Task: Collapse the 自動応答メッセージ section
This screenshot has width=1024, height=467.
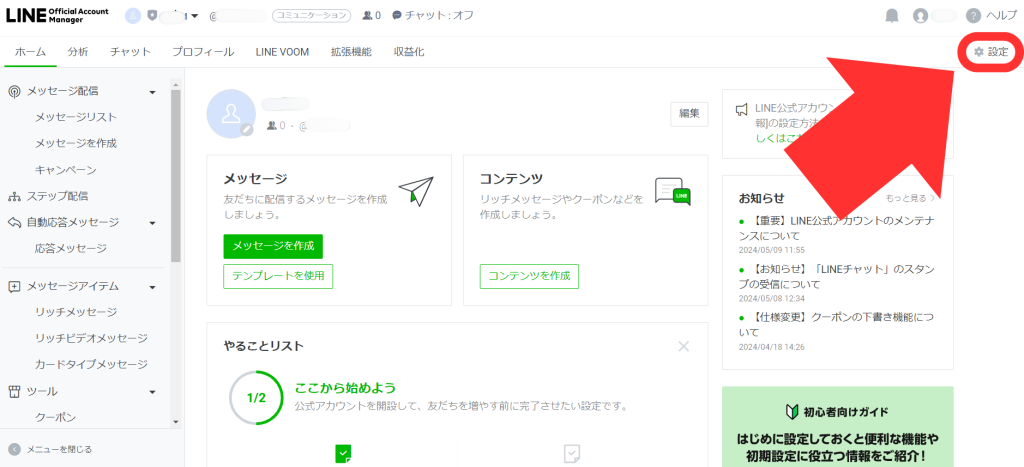Action: pos(152,223)
